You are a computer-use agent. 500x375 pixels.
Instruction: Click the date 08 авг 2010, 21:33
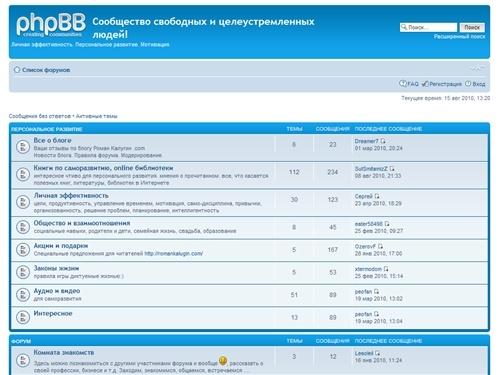(x=378, y=176)
